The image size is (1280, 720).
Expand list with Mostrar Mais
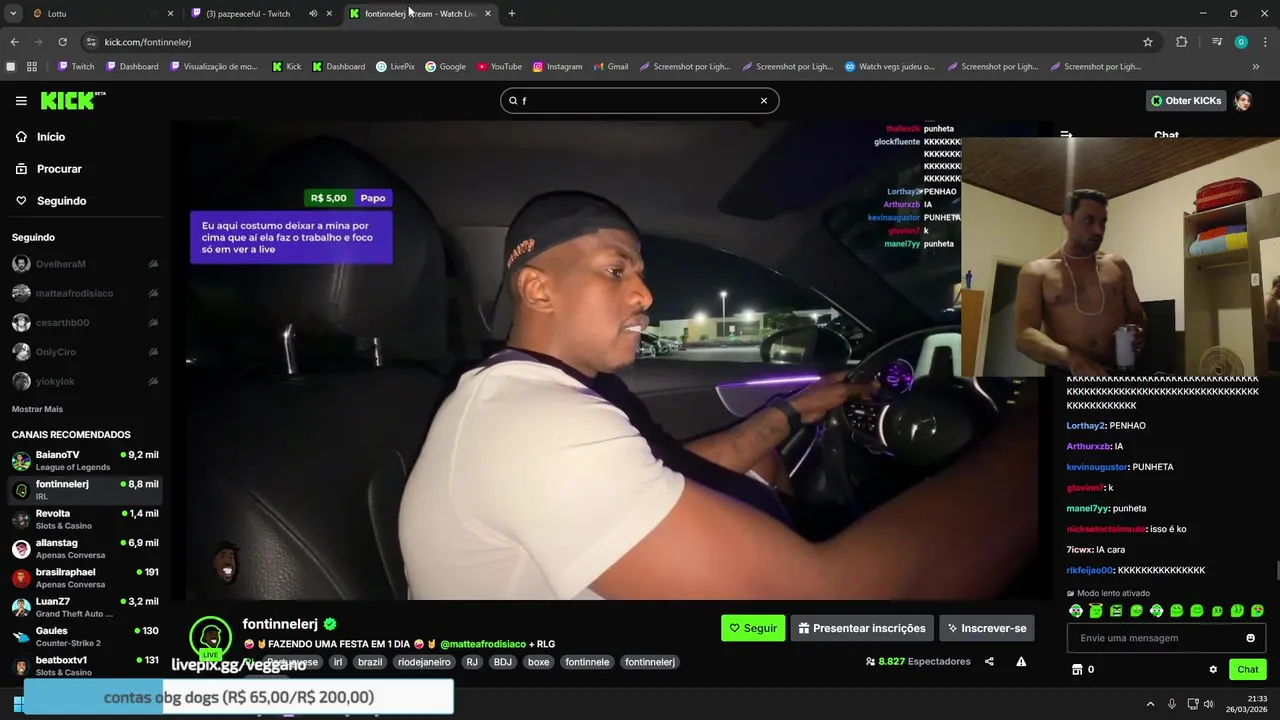click(37, 409)
